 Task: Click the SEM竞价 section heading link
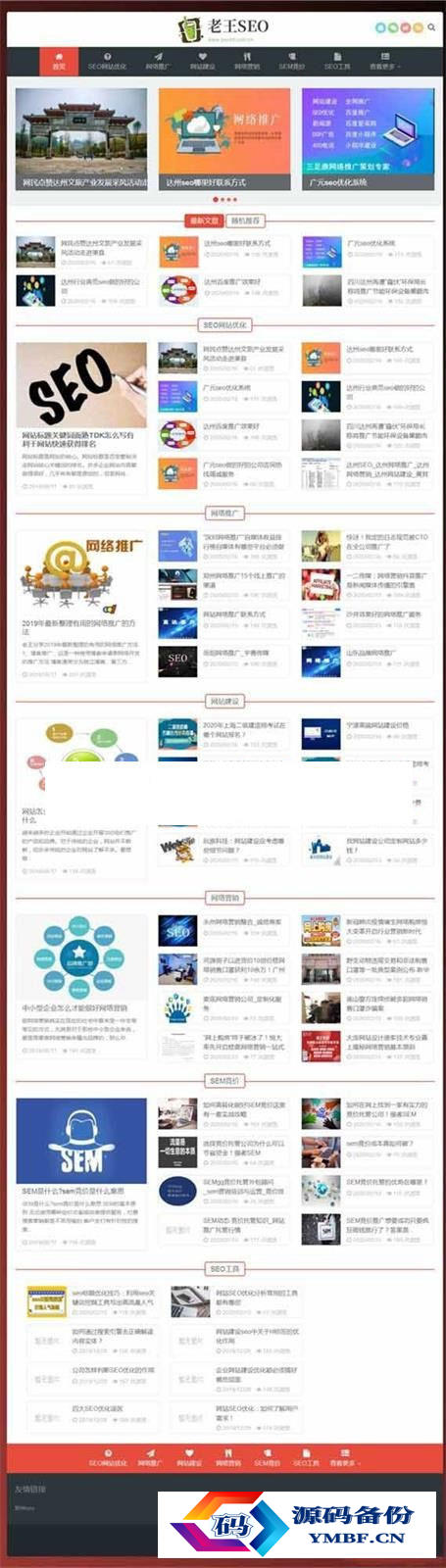[223, 1080]
